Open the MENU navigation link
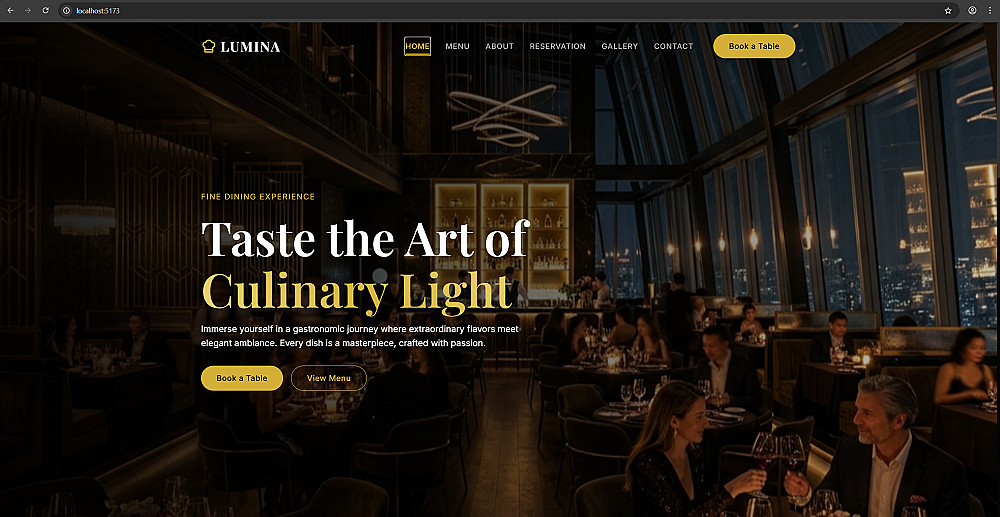 point(457,46)
